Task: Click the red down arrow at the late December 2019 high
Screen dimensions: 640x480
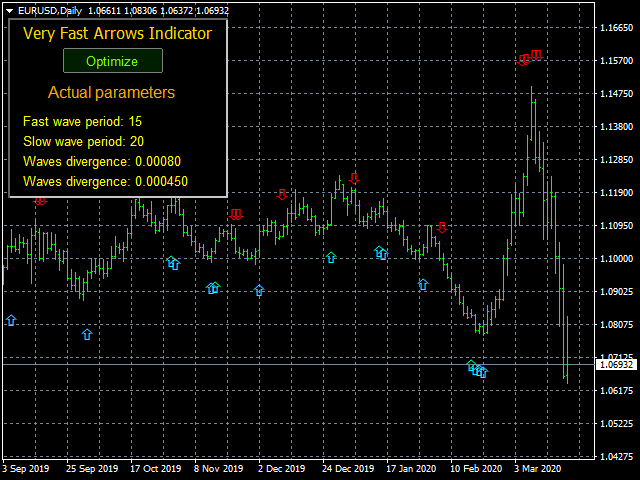Action: (354, 178)
